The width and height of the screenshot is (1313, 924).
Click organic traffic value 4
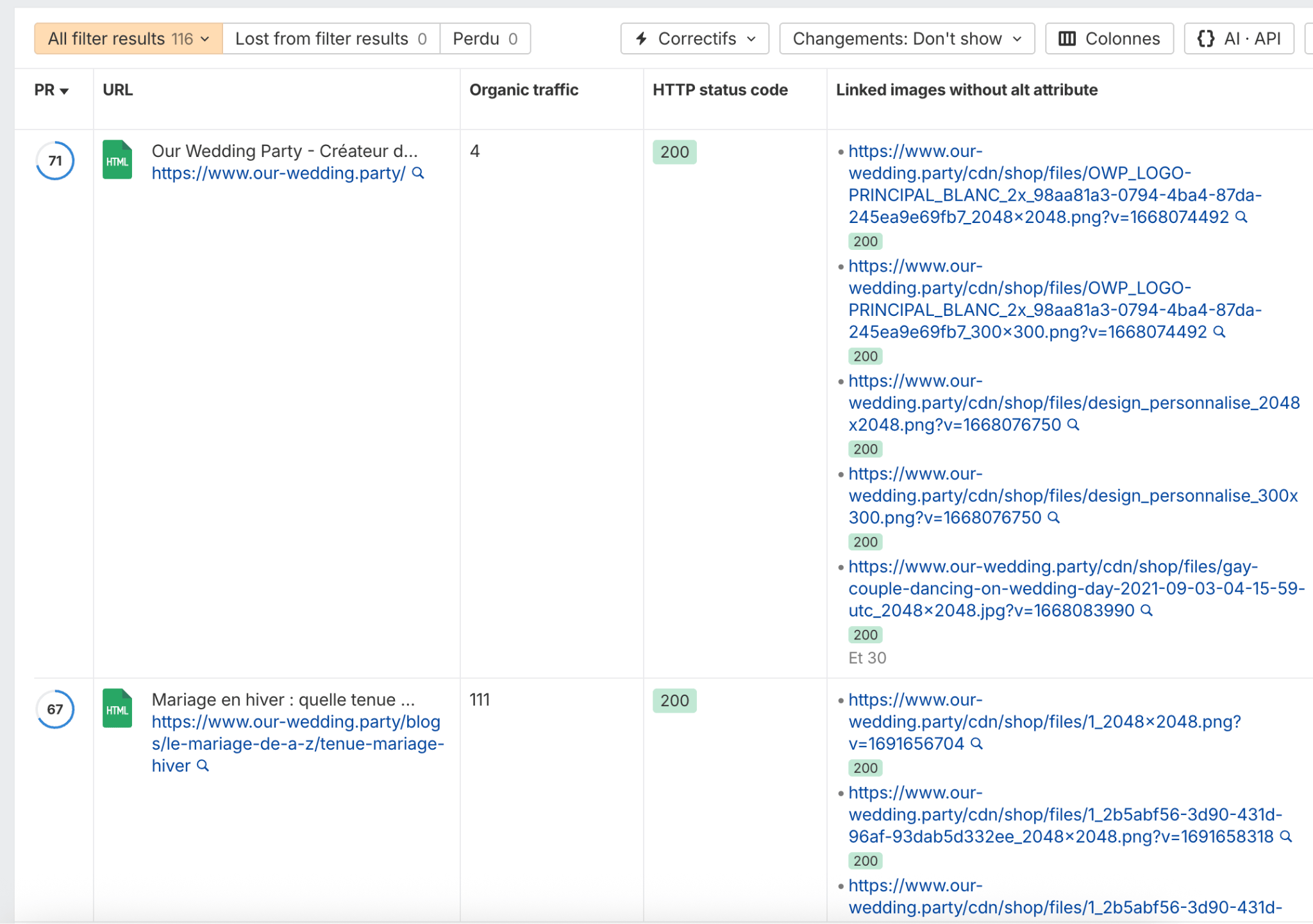(474, 151)
